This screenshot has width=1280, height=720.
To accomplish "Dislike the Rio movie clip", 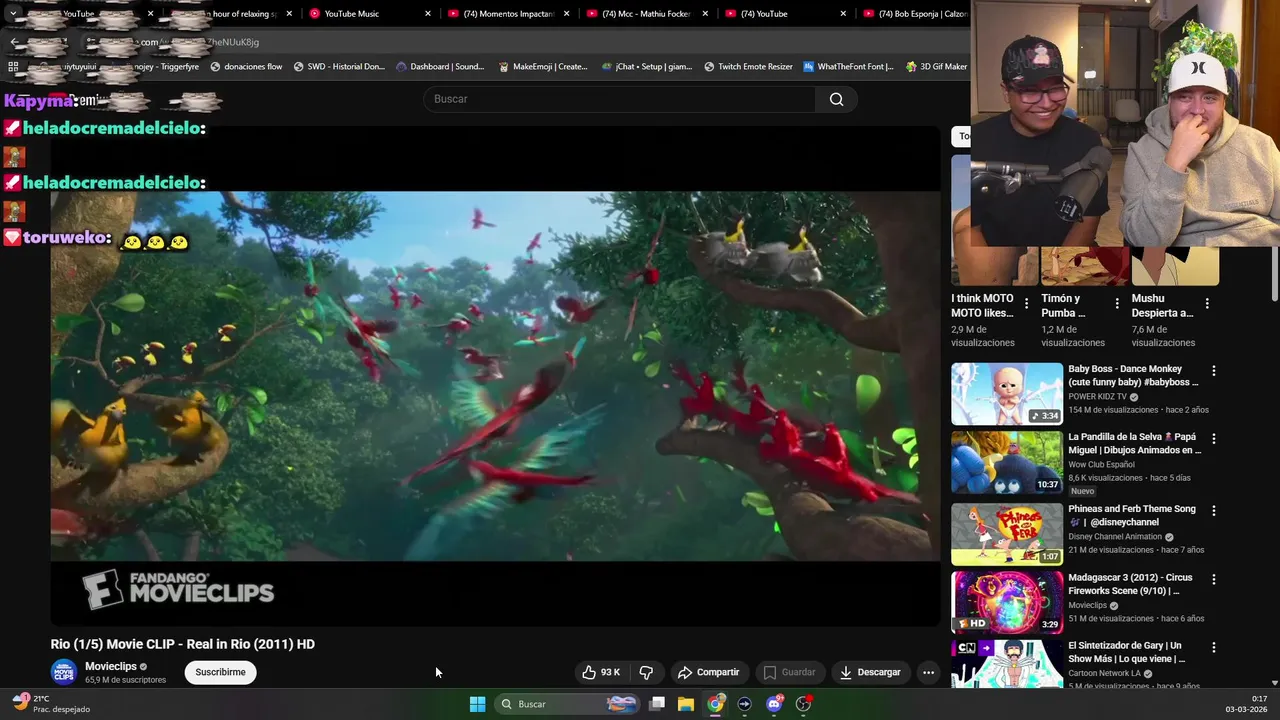I will coord(646,672).
